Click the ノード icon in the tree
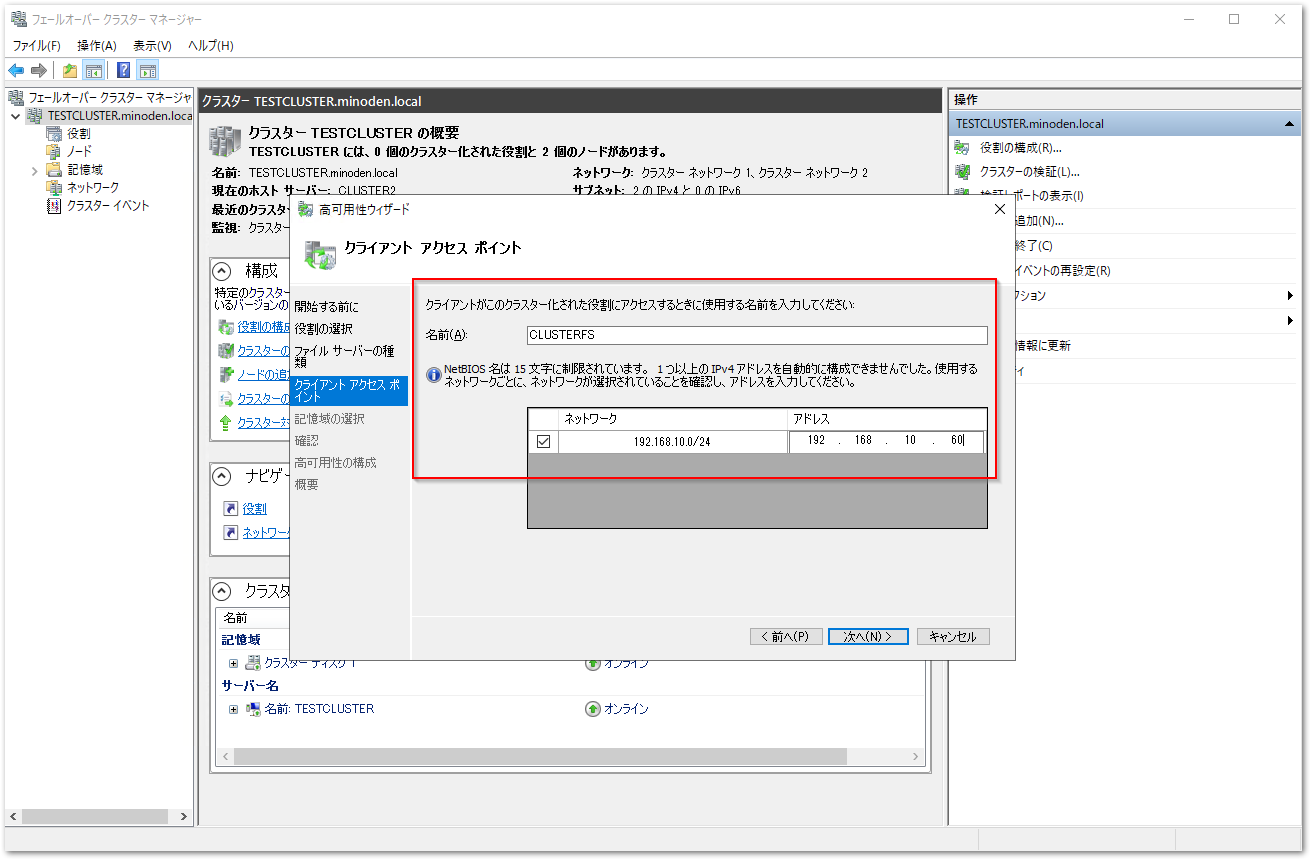 point(54,152)
